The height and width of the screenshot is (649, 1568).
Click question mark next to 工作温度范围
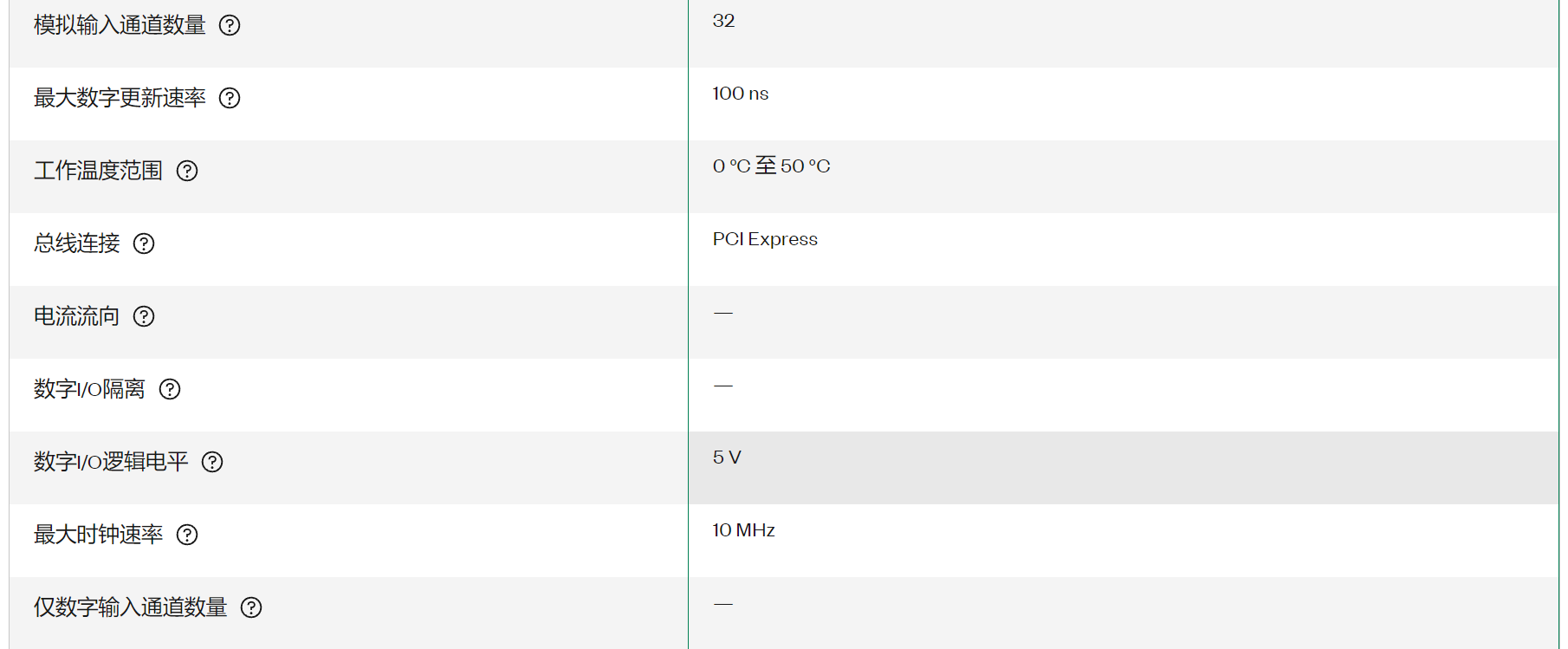coord(187,171)
